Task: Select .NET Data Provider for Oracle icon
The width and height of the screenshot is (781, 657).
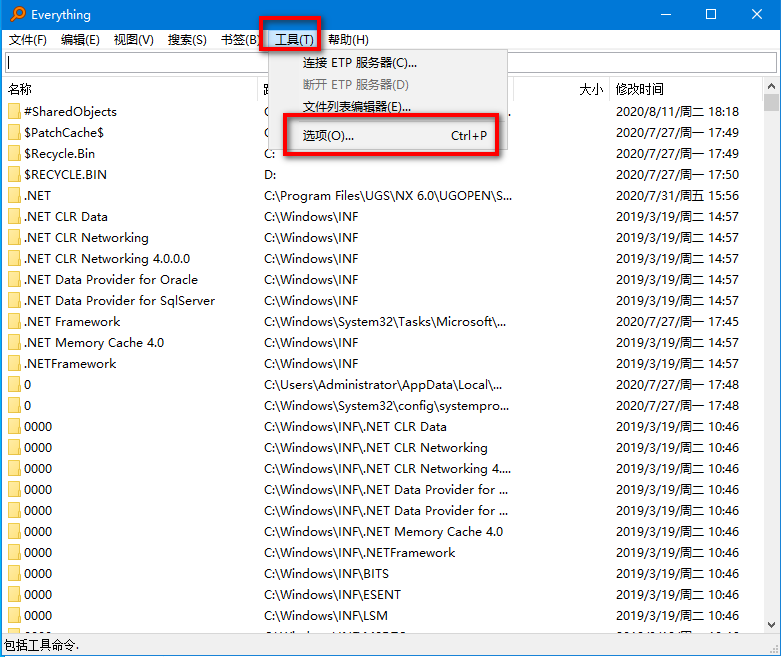Action: click(14, 279)
